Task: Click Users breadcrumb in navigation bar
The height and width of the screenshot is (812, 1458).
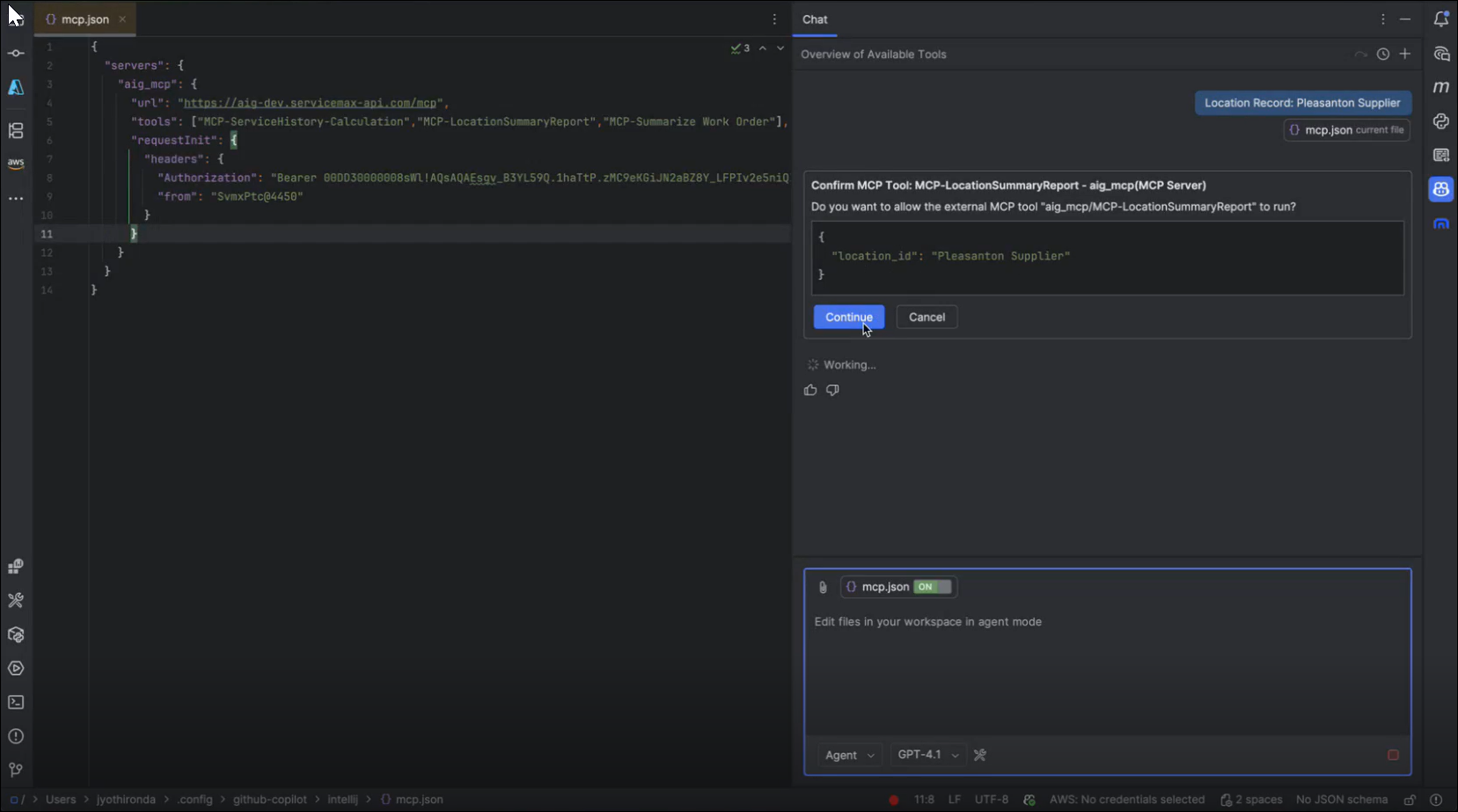Action: pos(61,800)
